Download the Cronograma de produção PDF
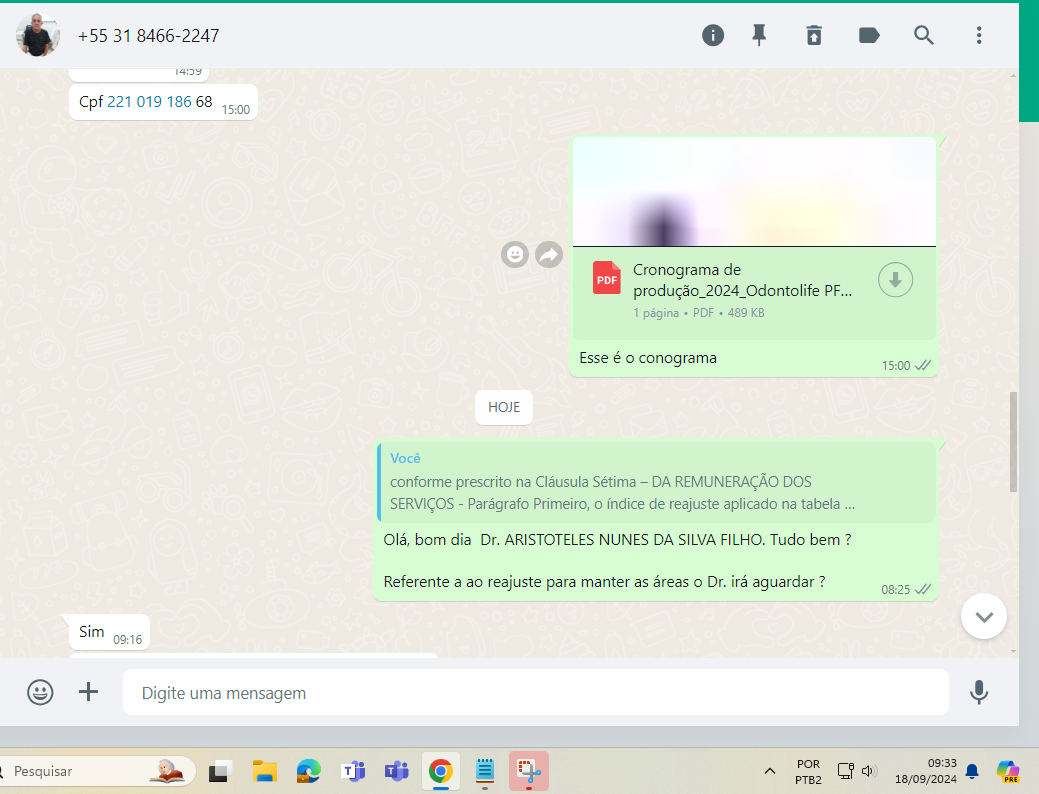The image size is (1039, 794). tap(895, 280)
